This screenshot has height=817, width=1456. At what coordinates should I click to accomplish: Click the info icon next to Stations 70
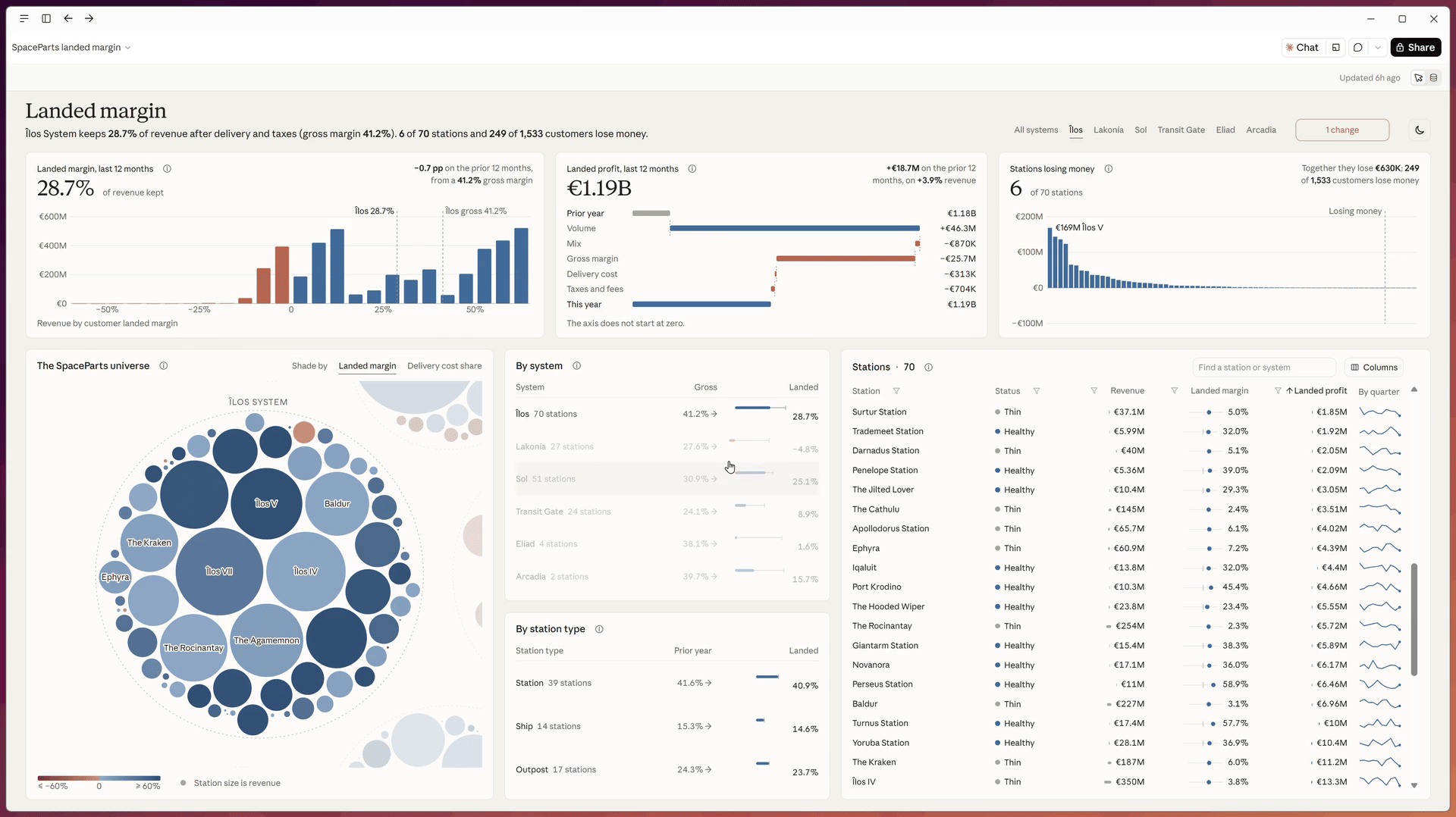pos(928,368)
